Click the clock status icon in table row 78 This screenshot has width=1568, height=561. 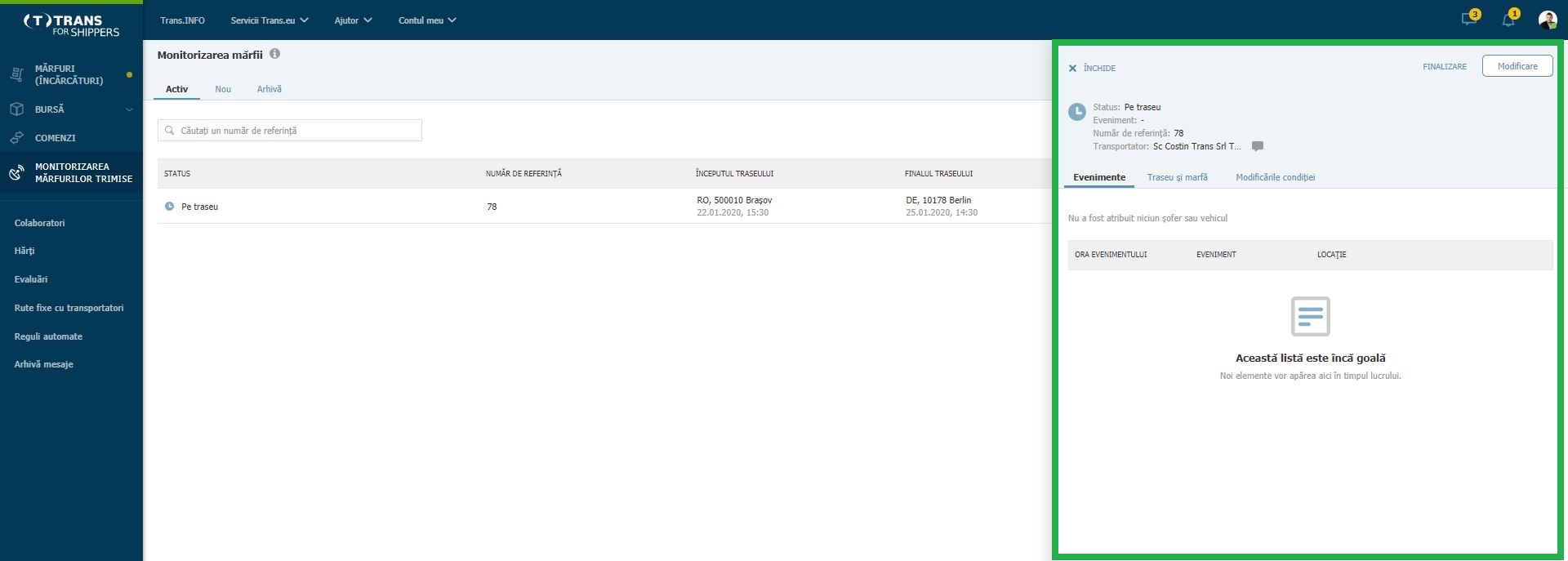169,207
